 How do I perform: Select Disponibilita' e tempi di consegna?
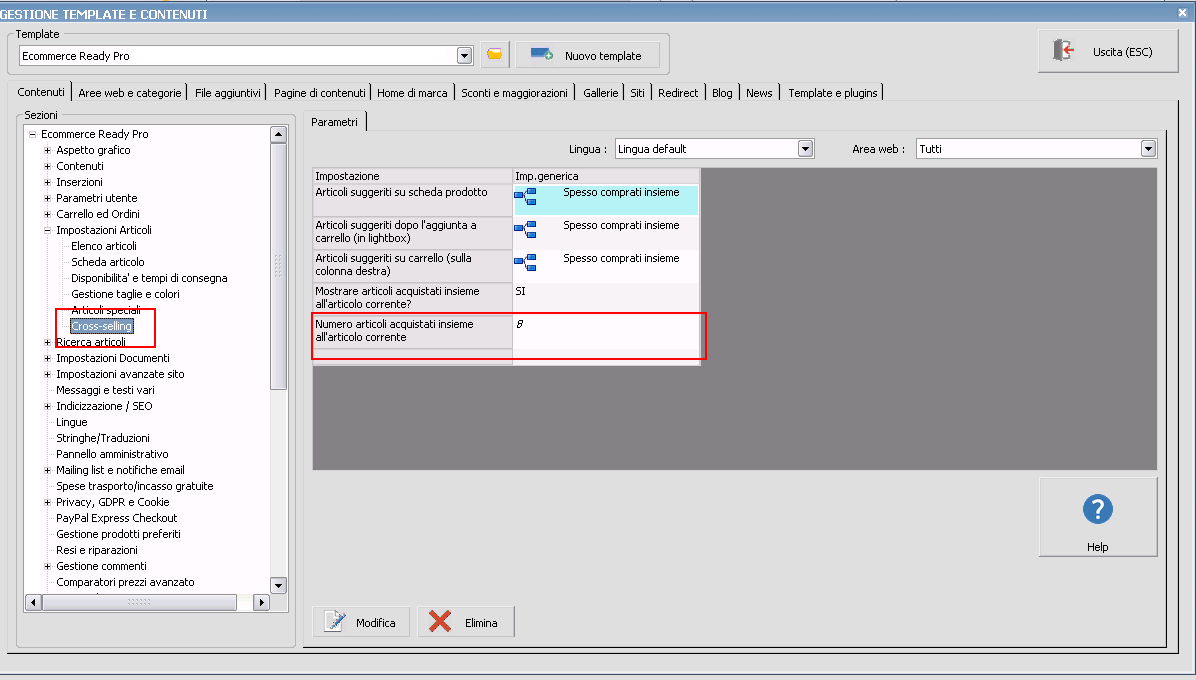pos(149,278)
